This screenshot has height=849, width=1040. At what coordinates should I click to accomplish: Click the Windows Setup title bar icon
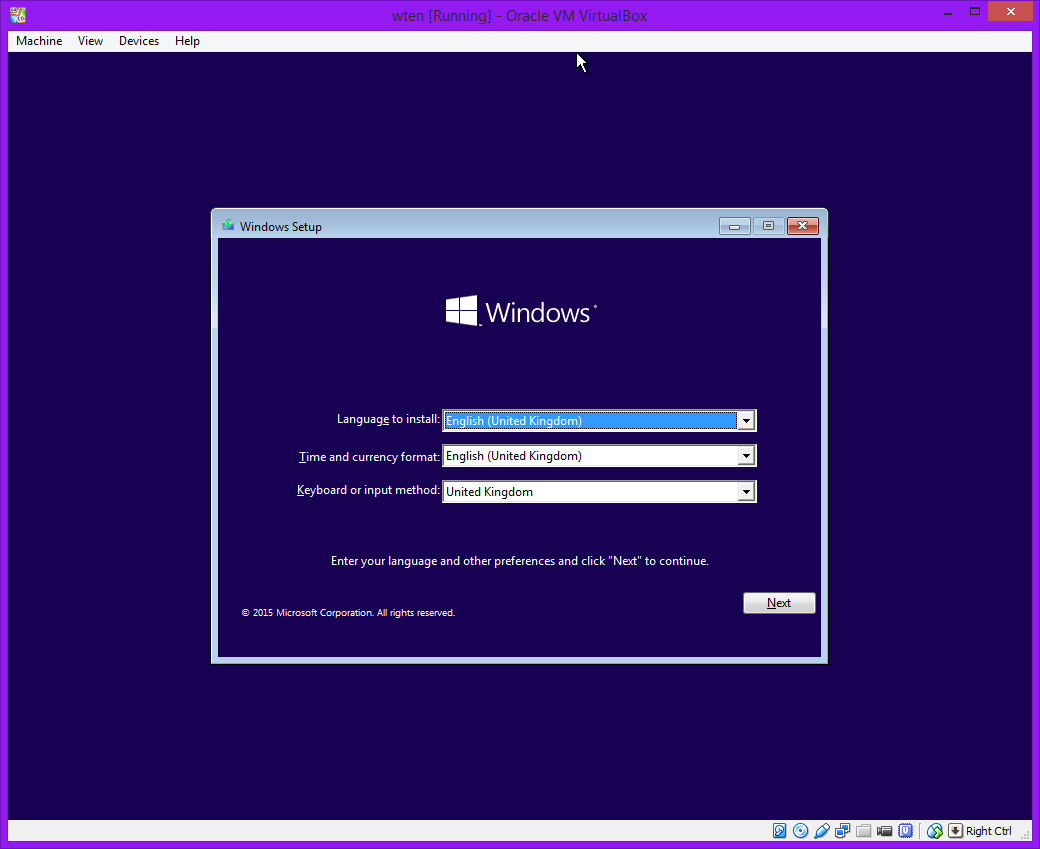(228, 226)
